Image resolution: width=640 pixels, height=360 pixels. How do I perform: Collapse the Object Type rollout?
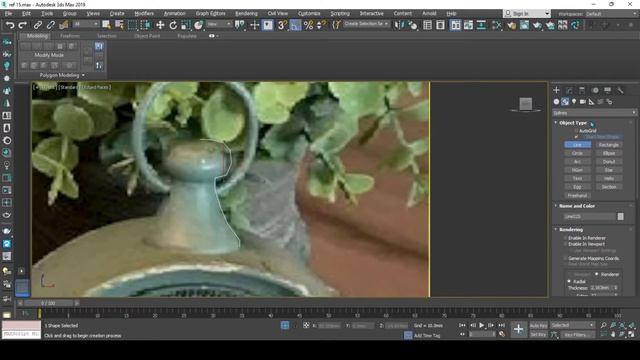point(573,123)
